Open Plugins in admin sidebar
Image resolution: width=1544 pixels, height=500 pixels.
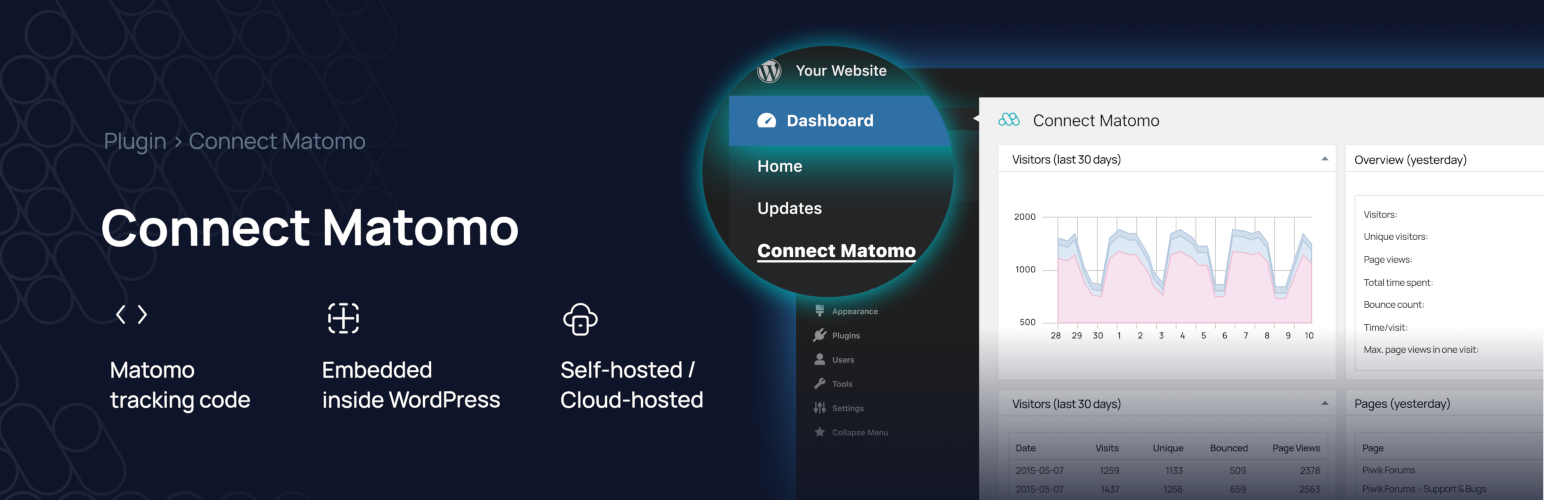846,336
